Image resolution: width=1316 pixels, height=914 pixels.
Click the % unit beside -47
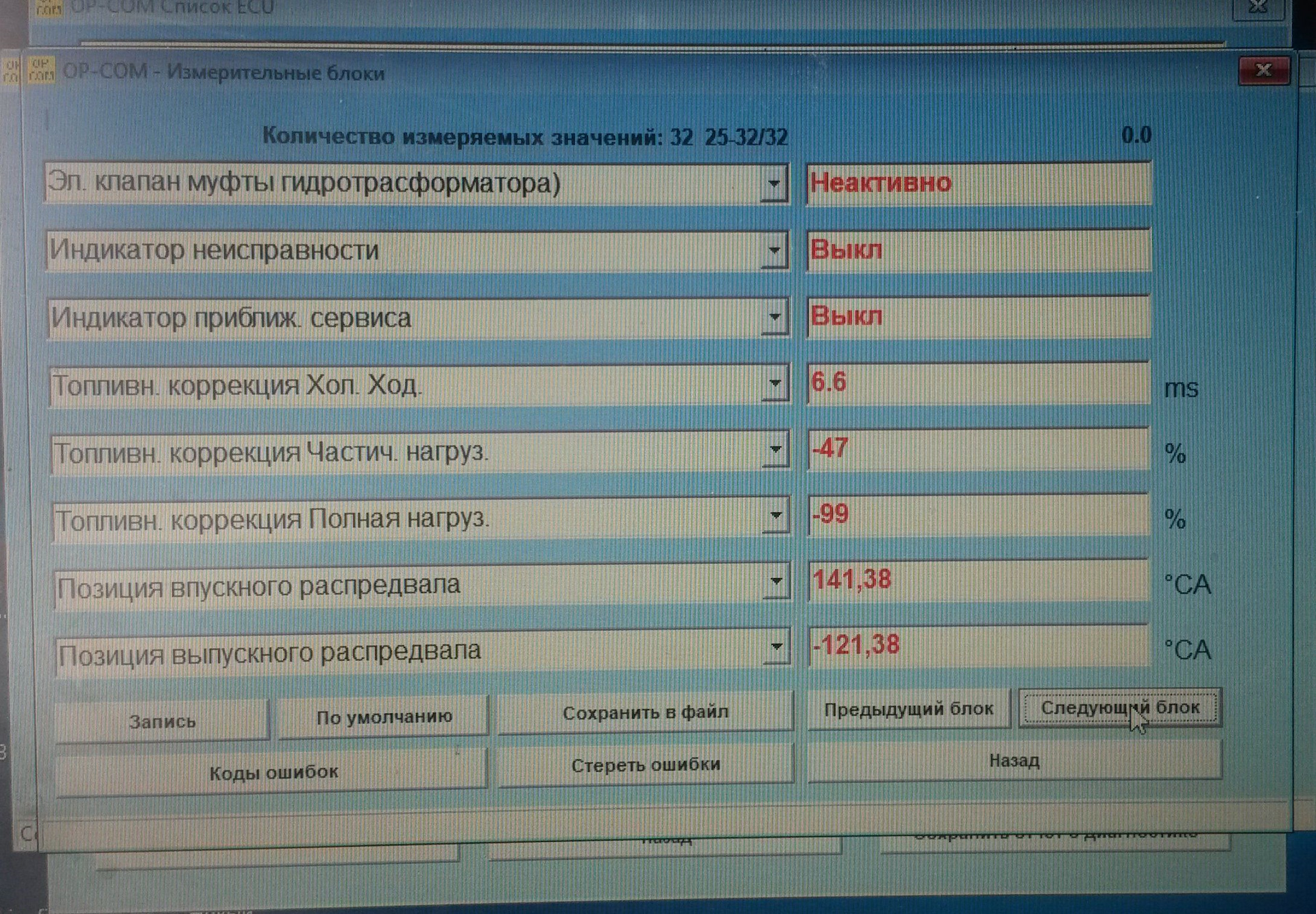[1175, 453]
